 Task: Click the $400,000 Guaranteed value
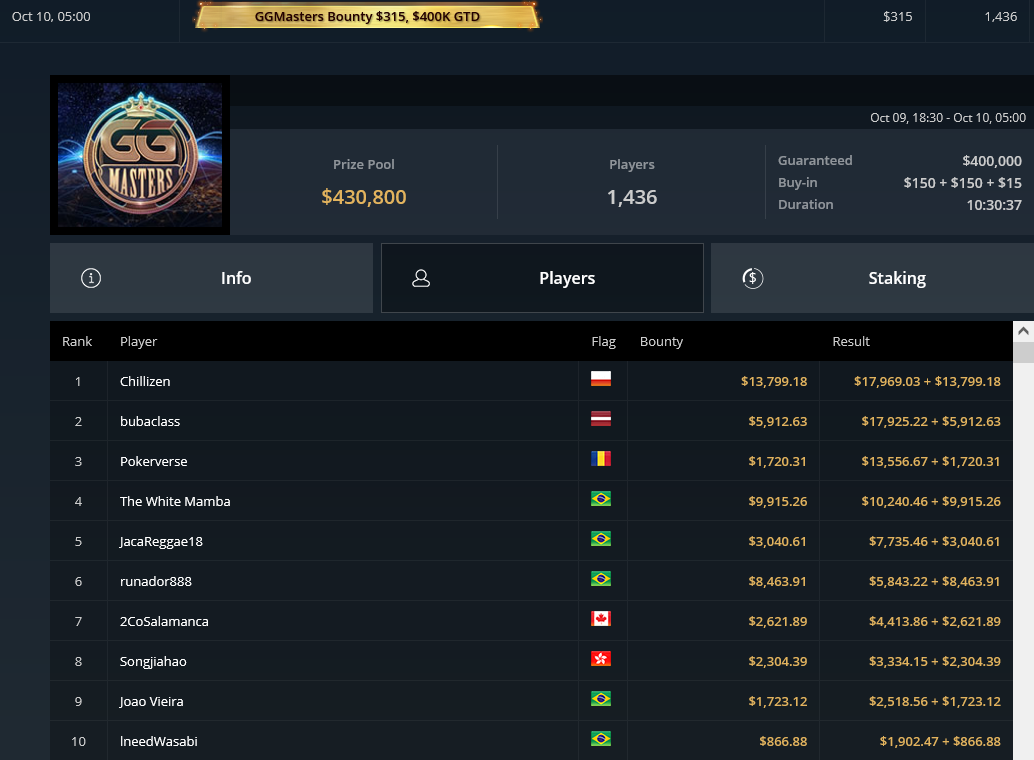click(x=992, y=161)
